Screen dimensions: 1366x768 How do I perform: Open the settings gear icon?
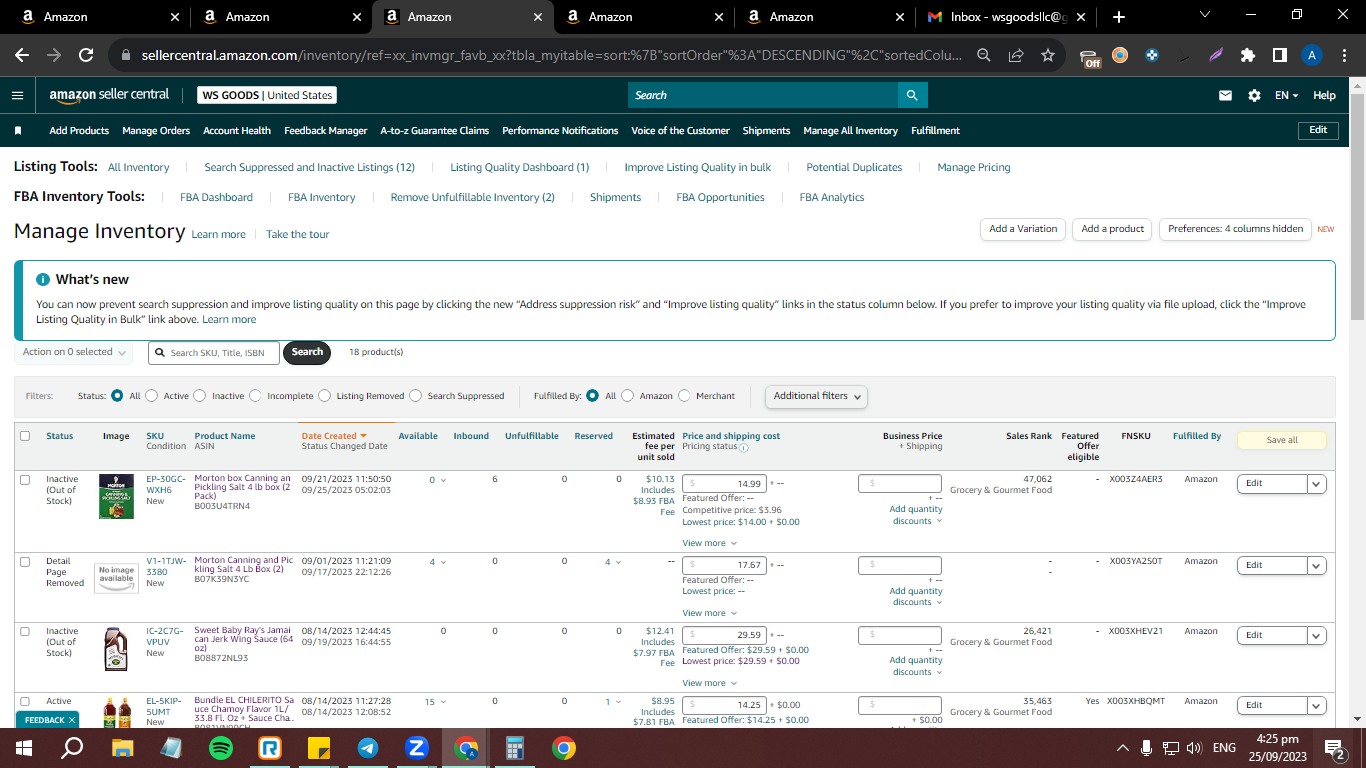click(x=1254, y=95)
